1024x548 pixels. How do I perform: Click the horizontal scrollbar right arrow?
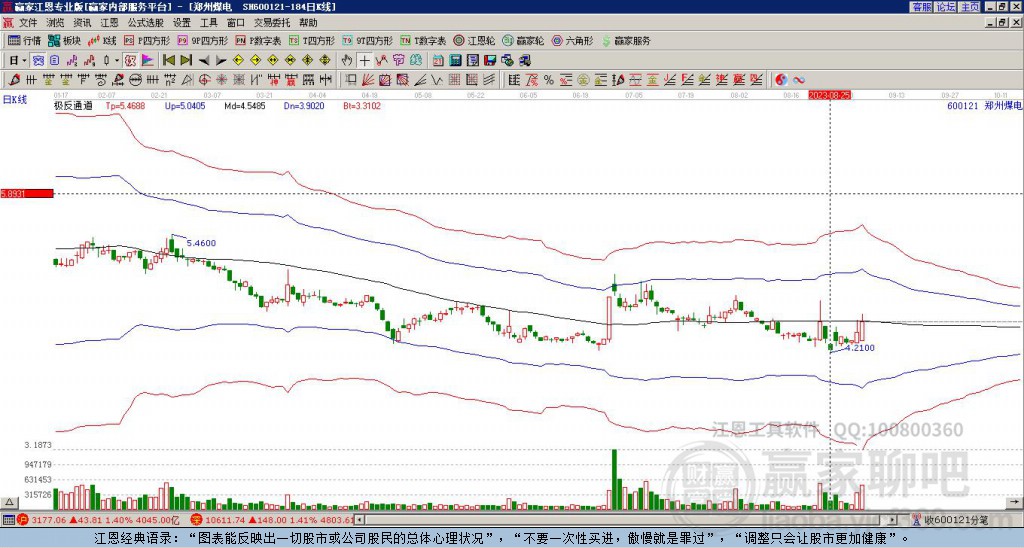tap(893, 520)
